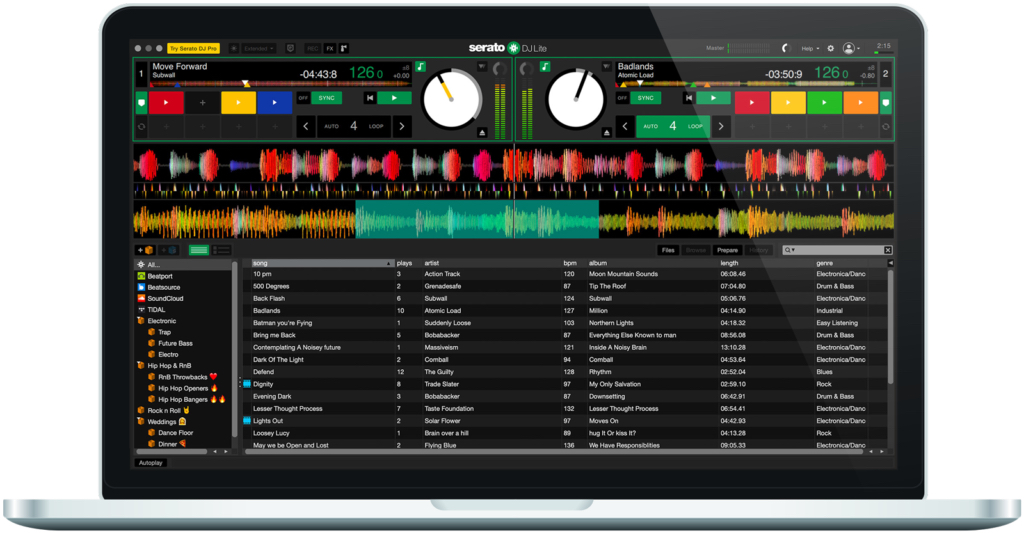Screen dimensions: 1024x533
Task: Halve the loop size on deck 2
Action: point(625,126)
